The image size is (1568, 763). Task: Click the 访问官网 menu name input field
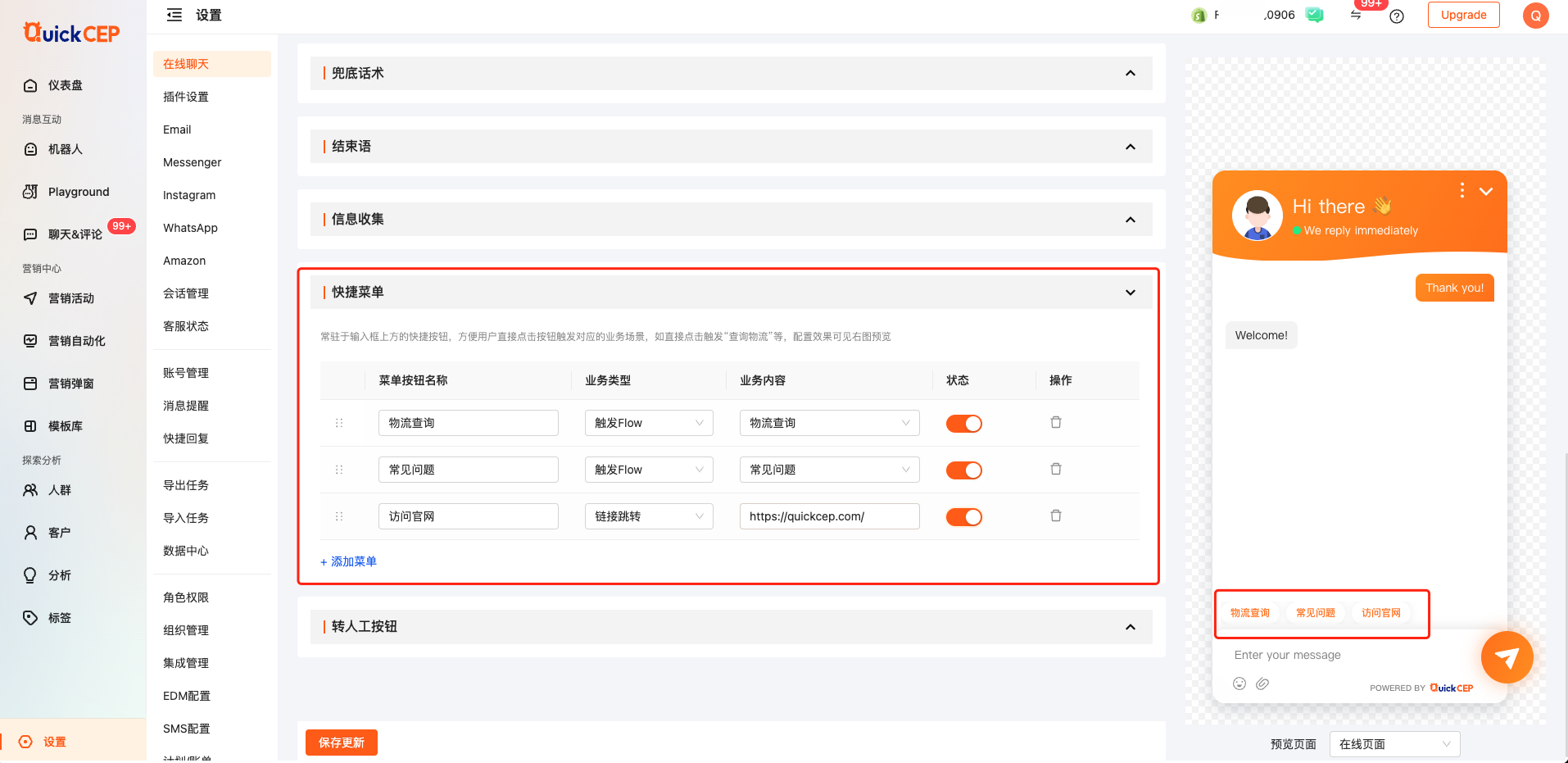click(x=469, y=516)
